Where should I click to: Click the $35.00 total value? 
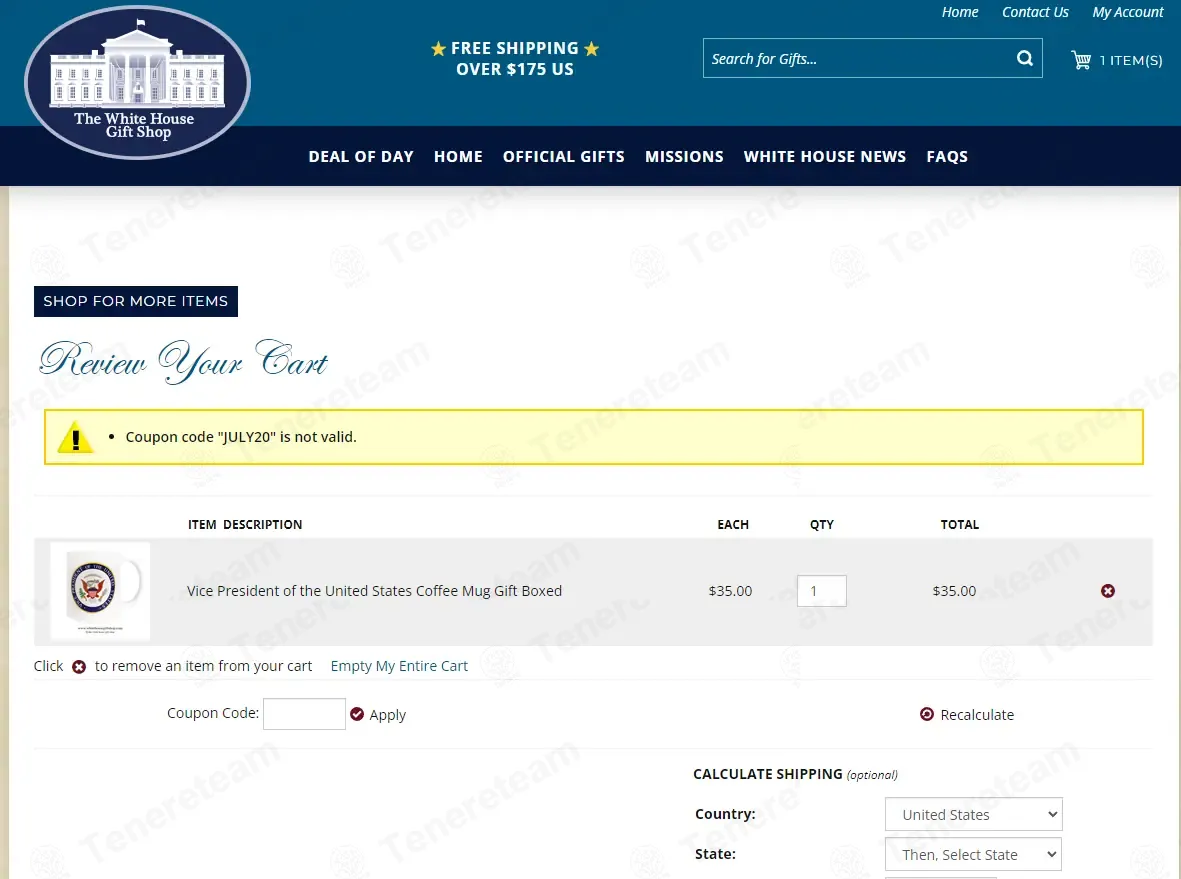[954, 591]
